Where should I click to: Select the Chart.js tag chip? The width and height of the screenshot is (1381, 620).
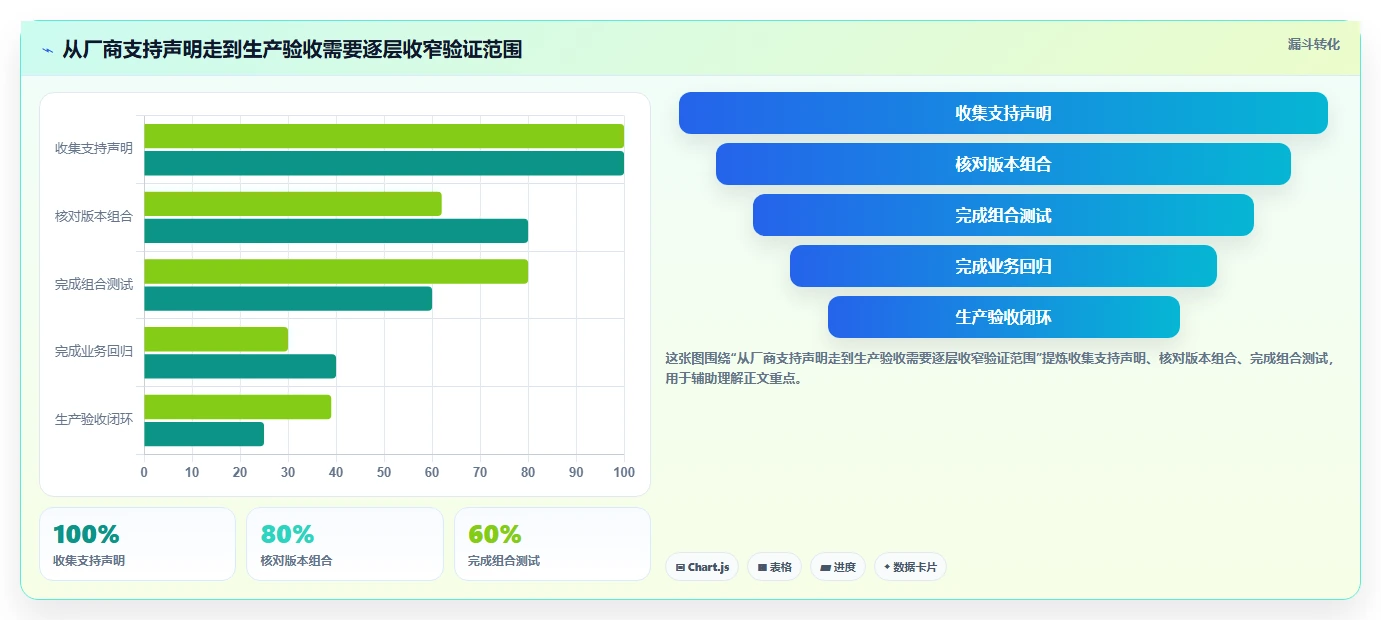pos(702,567)
